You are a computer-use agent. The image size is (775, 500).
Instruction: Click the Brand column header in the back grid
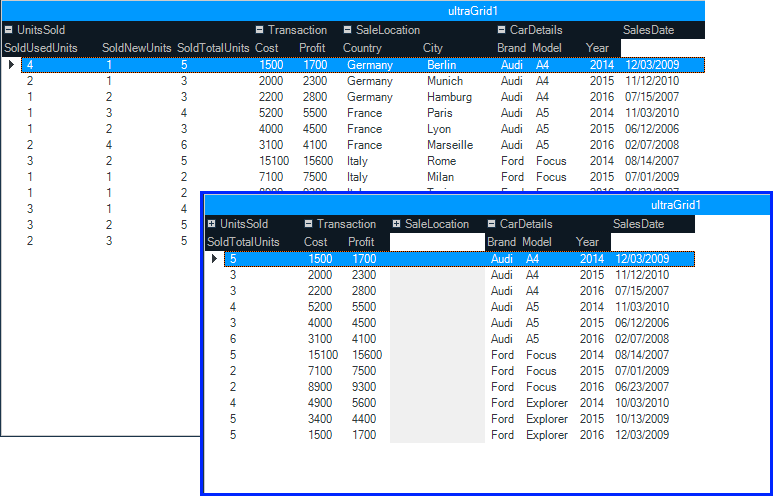pos(512,48)
